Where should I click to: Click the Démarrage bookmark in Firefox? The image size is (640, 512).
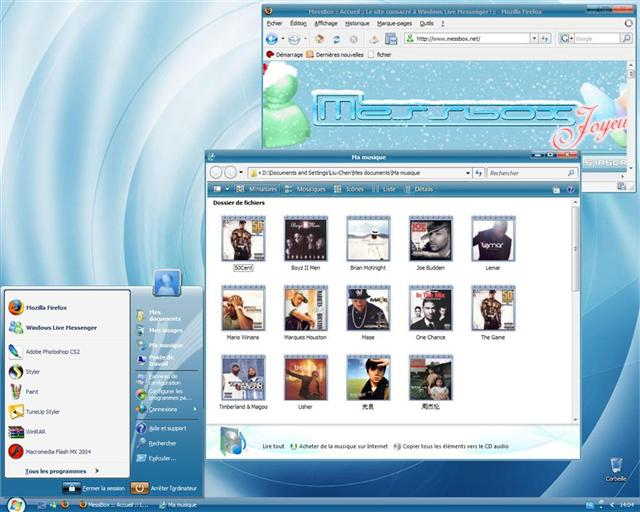point(284,54)
